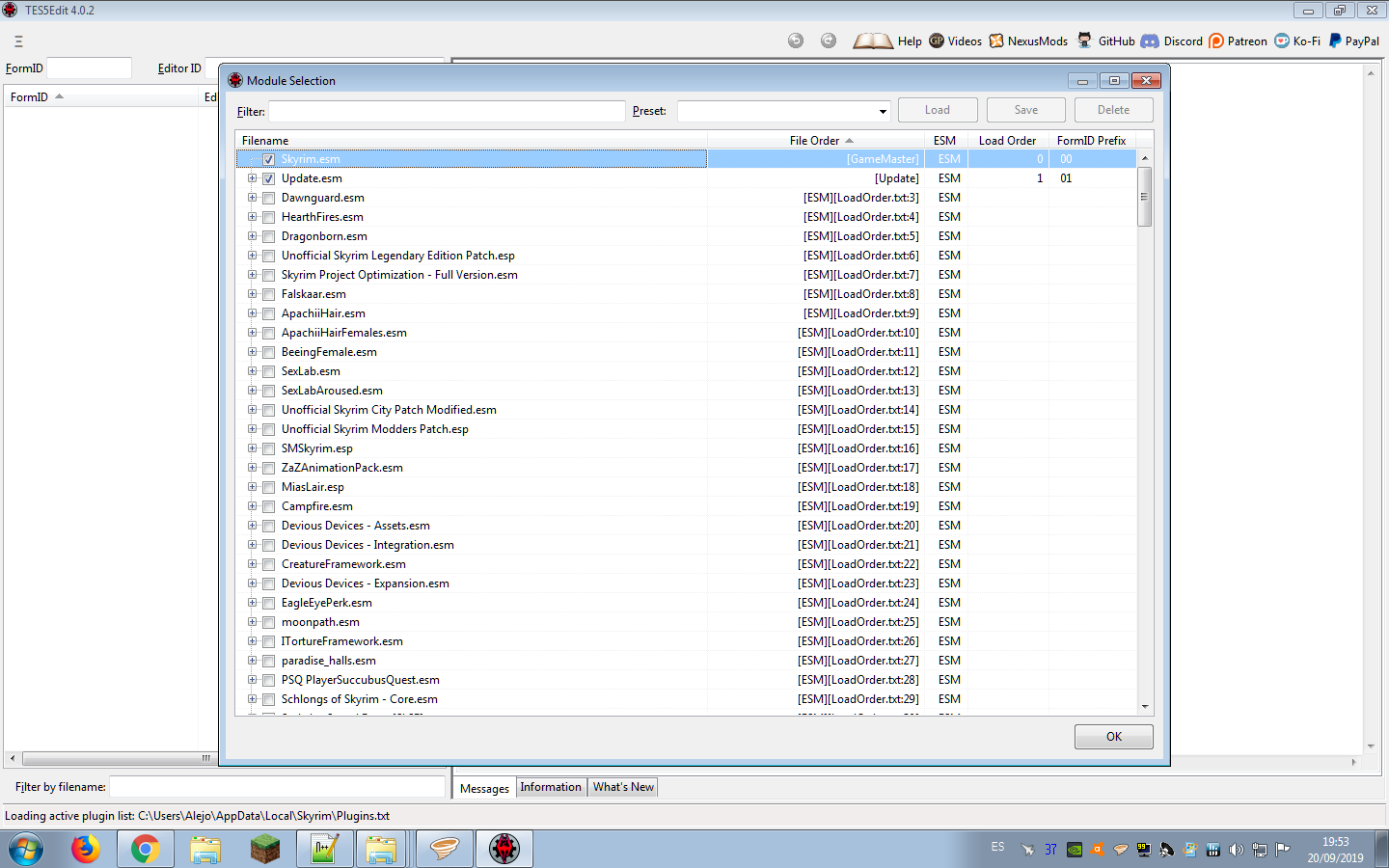Open the hamburger menu icon

click(18, 41)
